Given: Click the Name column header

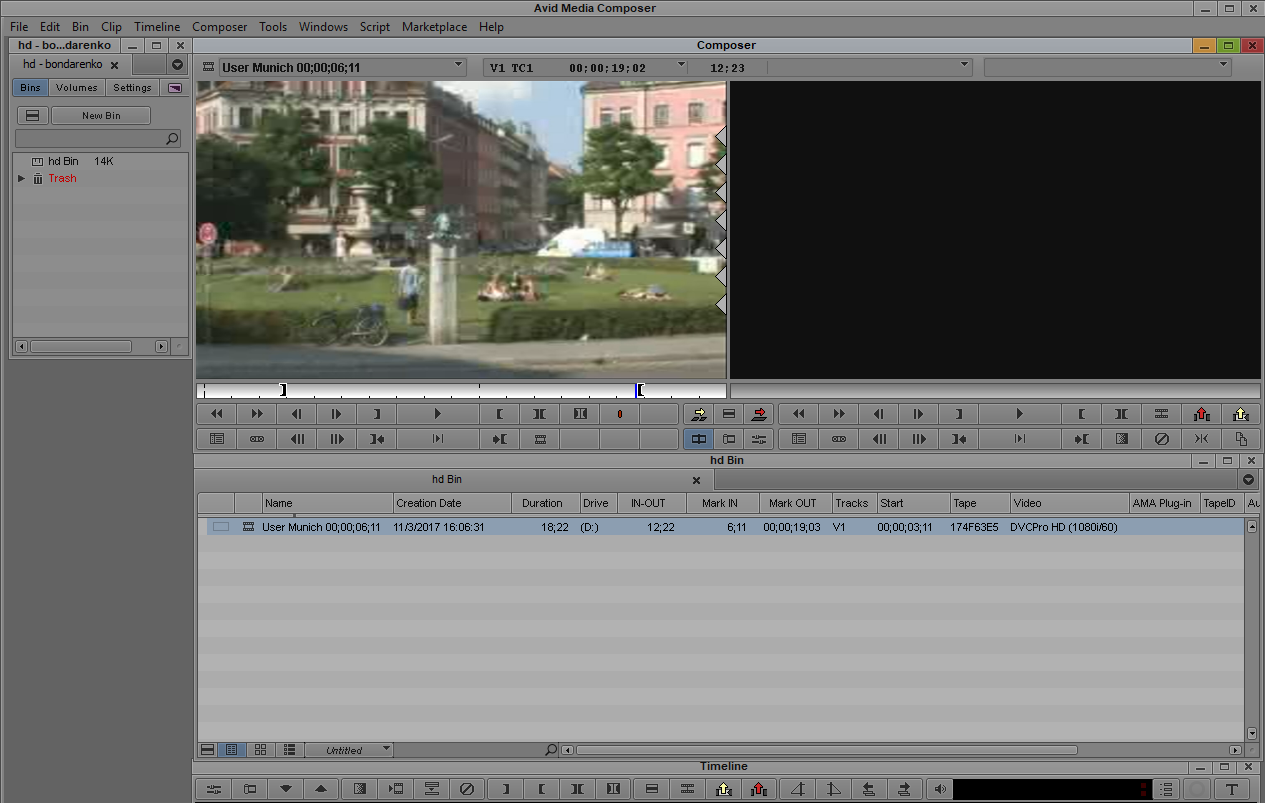Looking at the screenshot, I should [328, 503].
